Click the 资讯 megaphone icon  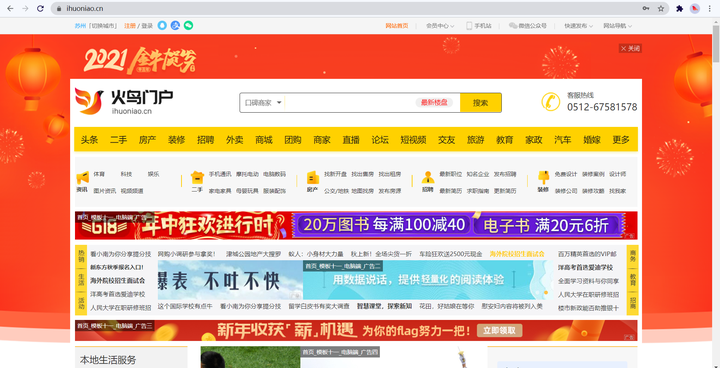click(82, 177)
